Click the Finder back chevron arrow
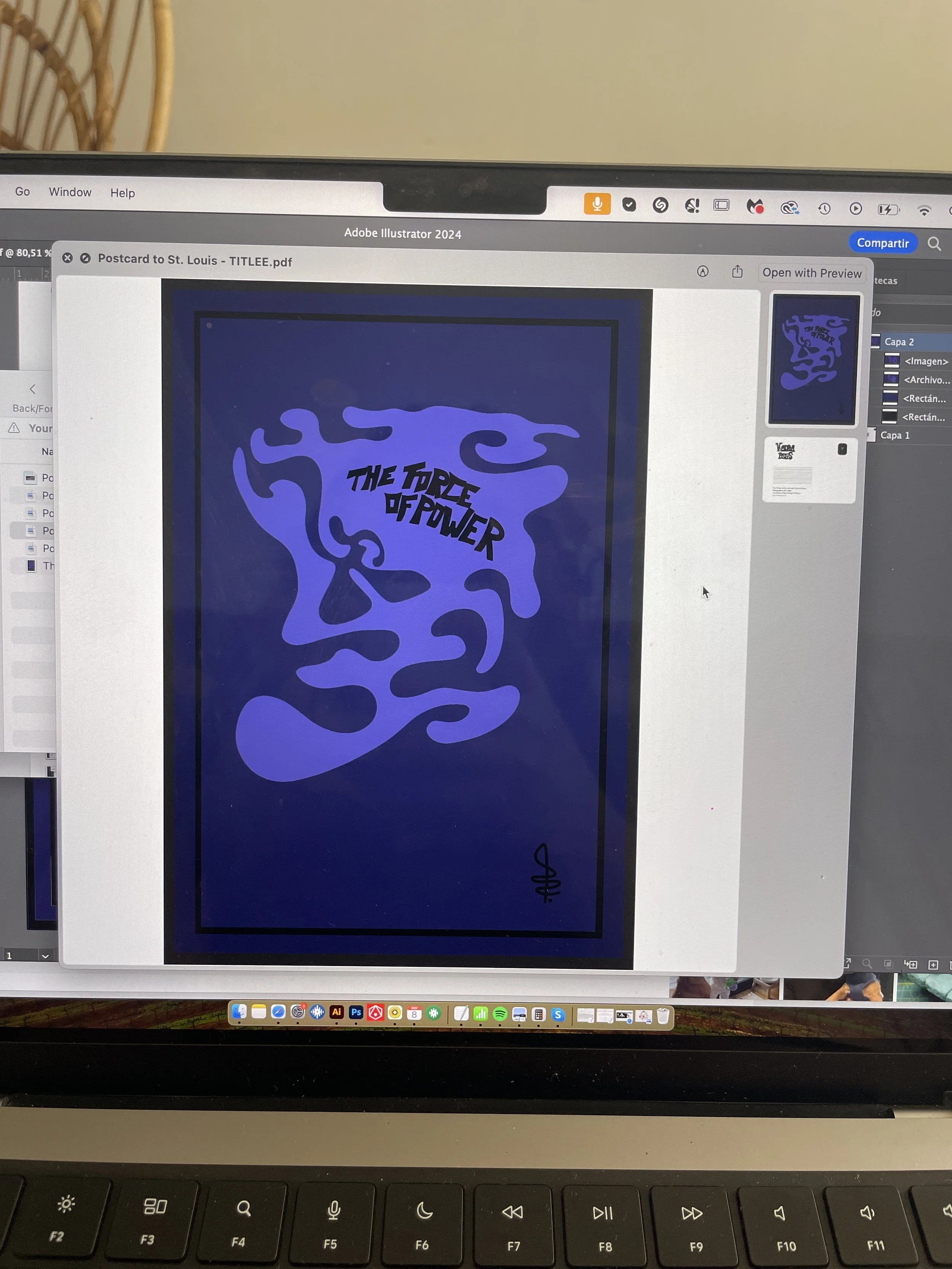The height and width of the screenshot is (1269, 952). tap(33, 389)
